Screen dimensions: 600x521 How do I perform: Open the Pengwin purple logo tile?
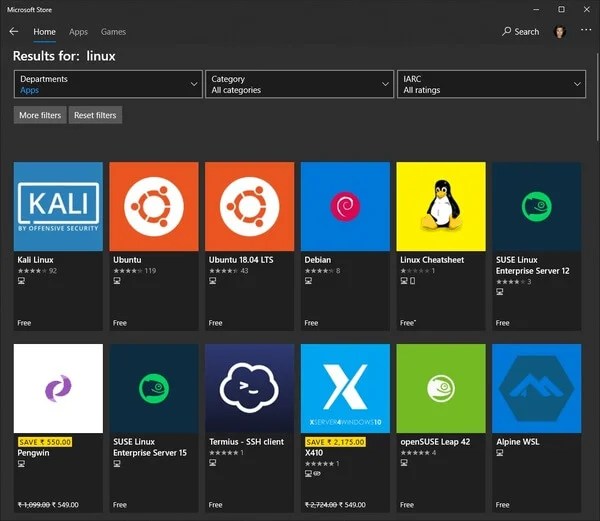point(58,389)
